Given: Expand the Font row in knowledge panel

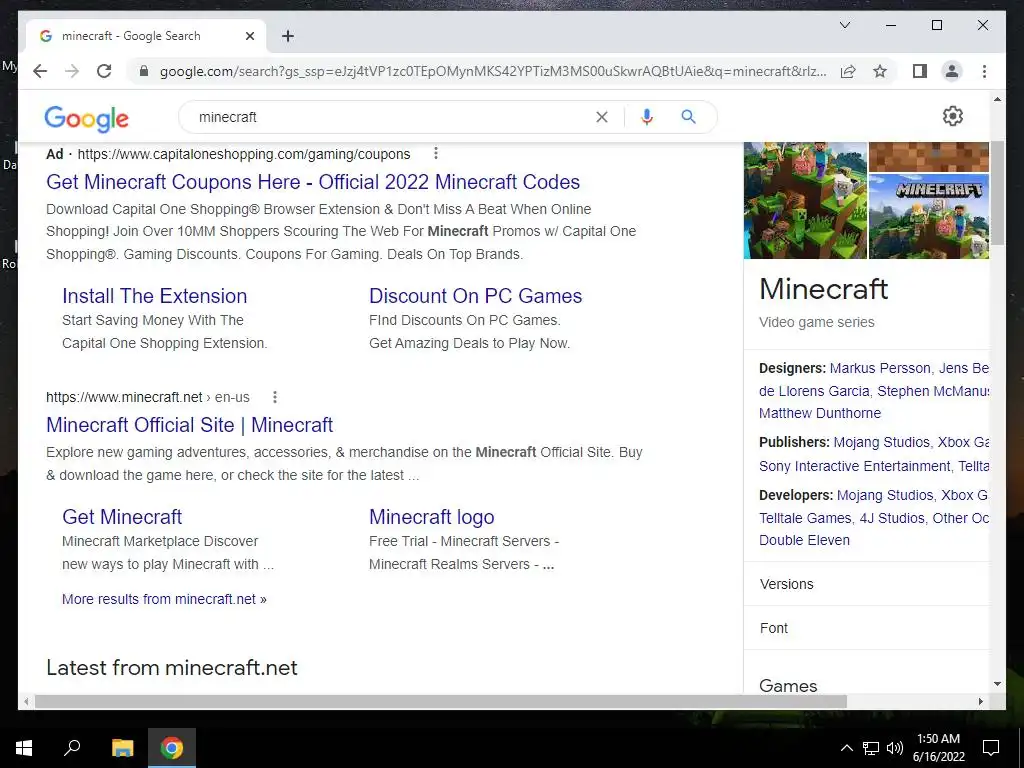Looking at the screenshot, I should 867,628.
